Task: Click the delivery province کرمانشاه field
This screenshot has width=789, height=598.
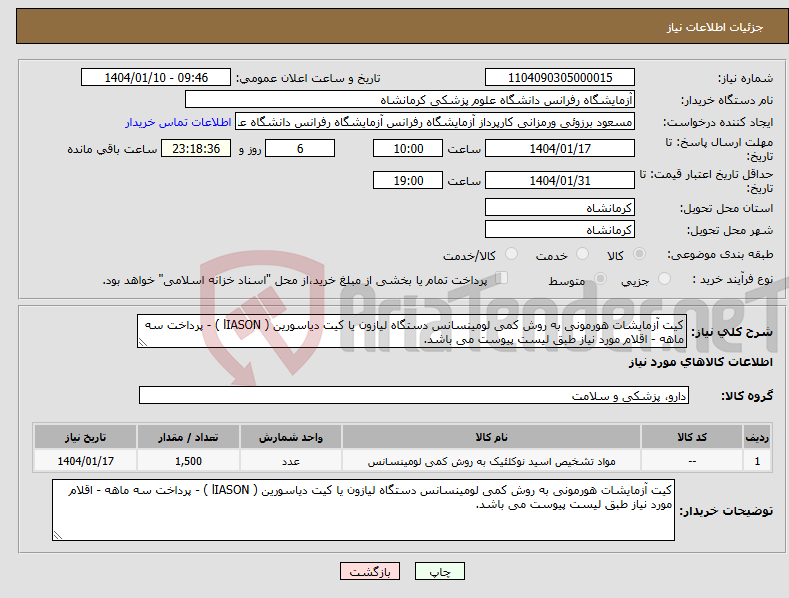Action: (x=560, y=207)
